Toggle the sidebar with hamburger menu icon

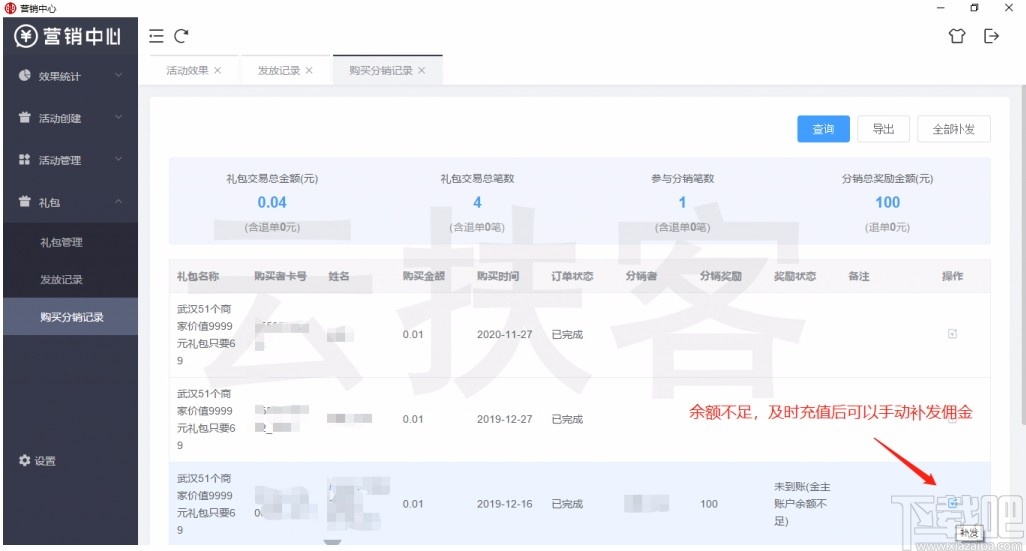tap(156, 36)
